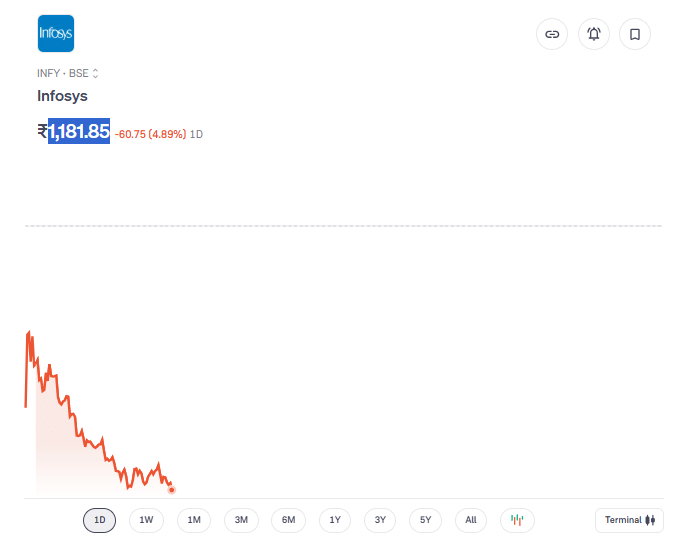Open the Terminal chart button
Viewport: 683px width, 553px height.
[629, 520]
